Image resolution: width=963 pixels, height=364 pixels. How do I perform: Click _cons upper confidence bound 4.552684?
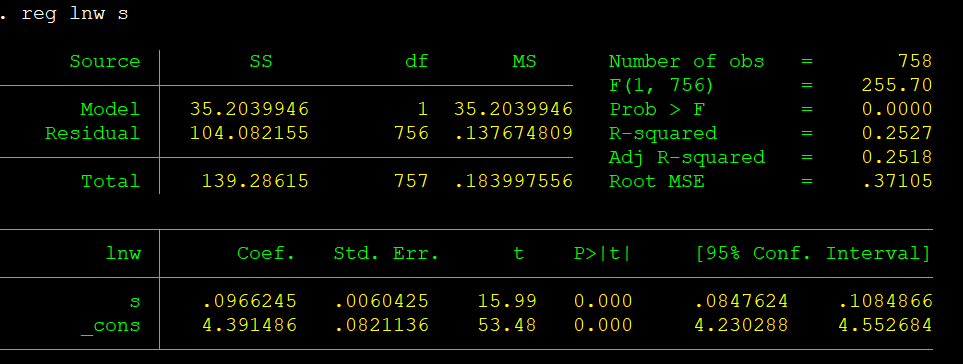tap(885, 325)
